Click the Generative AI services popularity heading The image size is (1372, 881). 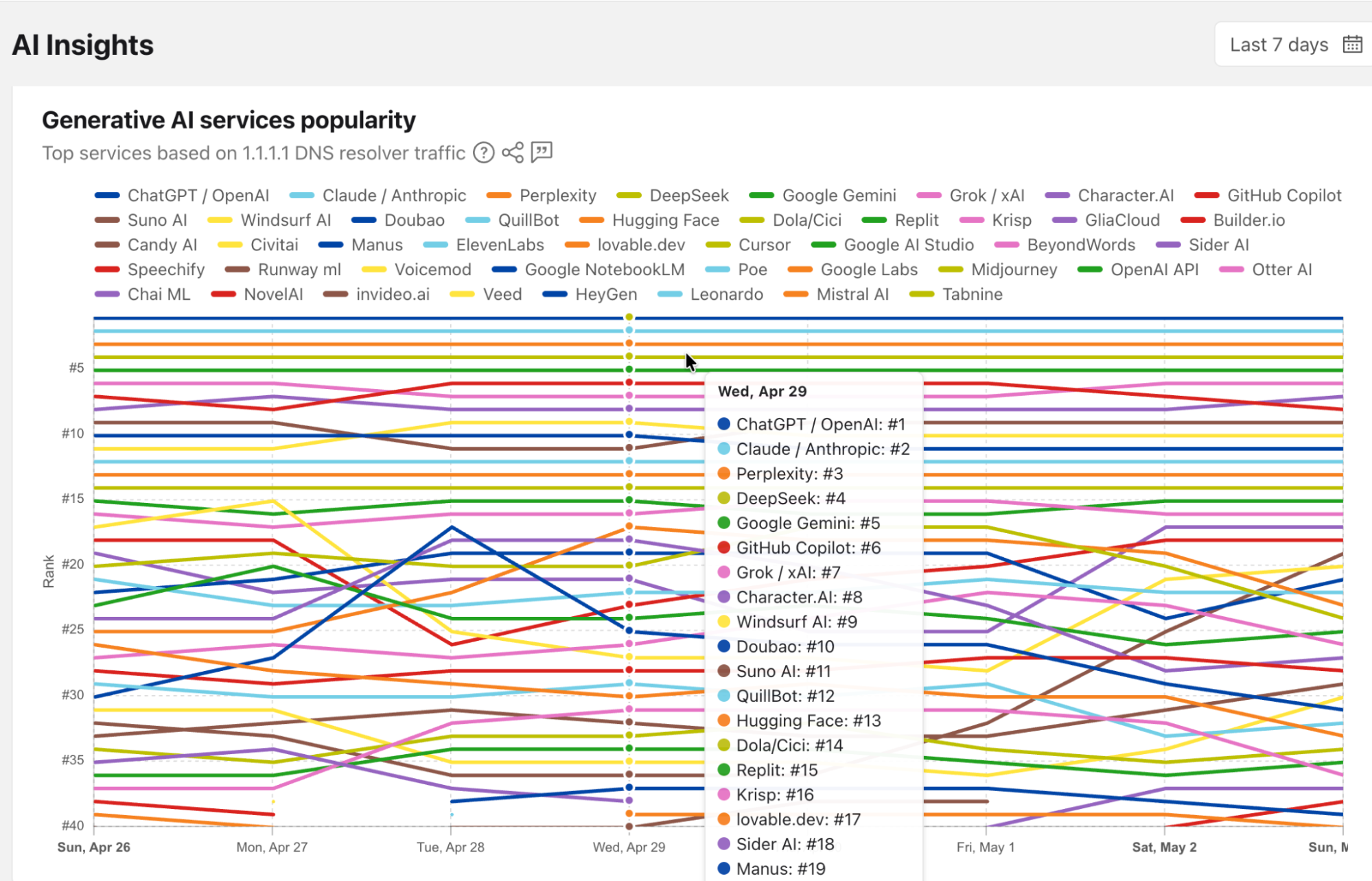point(229,120)
